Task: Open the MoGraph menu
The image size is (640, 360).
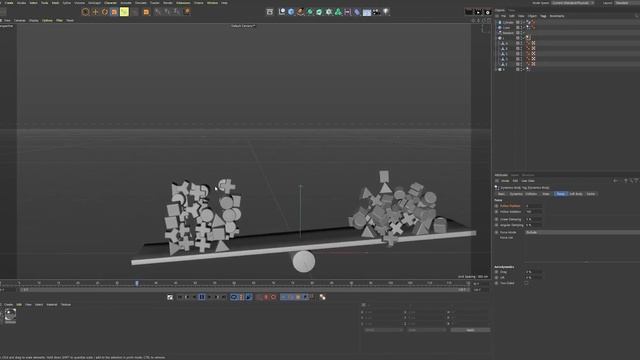Action: 94,3
